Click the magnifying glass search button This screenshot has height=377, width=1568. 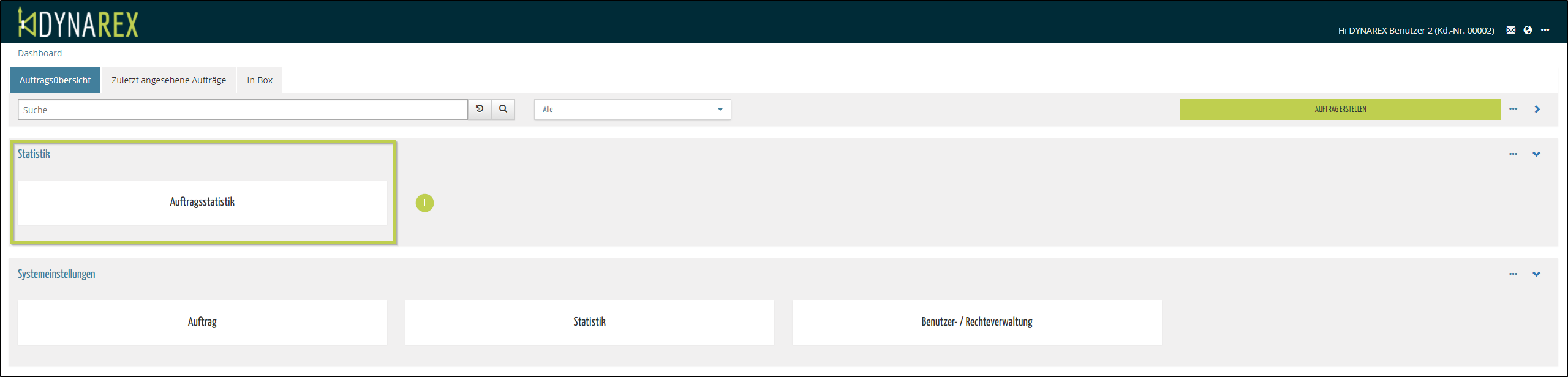(503, 109)
